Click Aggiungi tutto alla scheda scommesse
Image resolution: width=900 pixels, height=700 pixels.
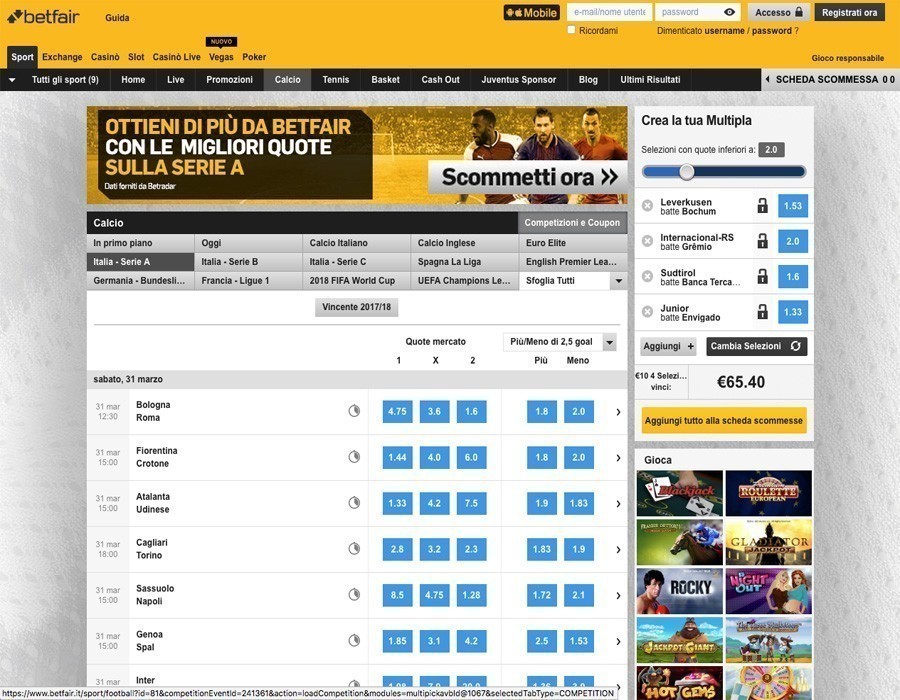pyautogui.click(x=724, y=421)
